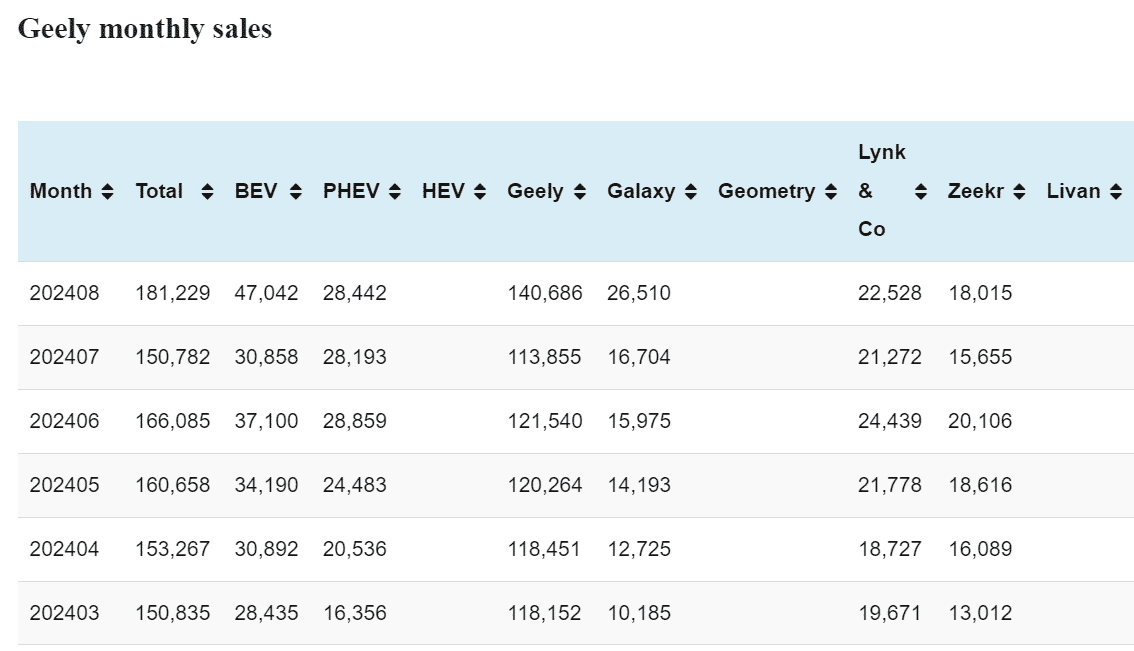Click the Total header label
Image resolution: width=1134 pixels, height=651 pixels.
(159, 192)
